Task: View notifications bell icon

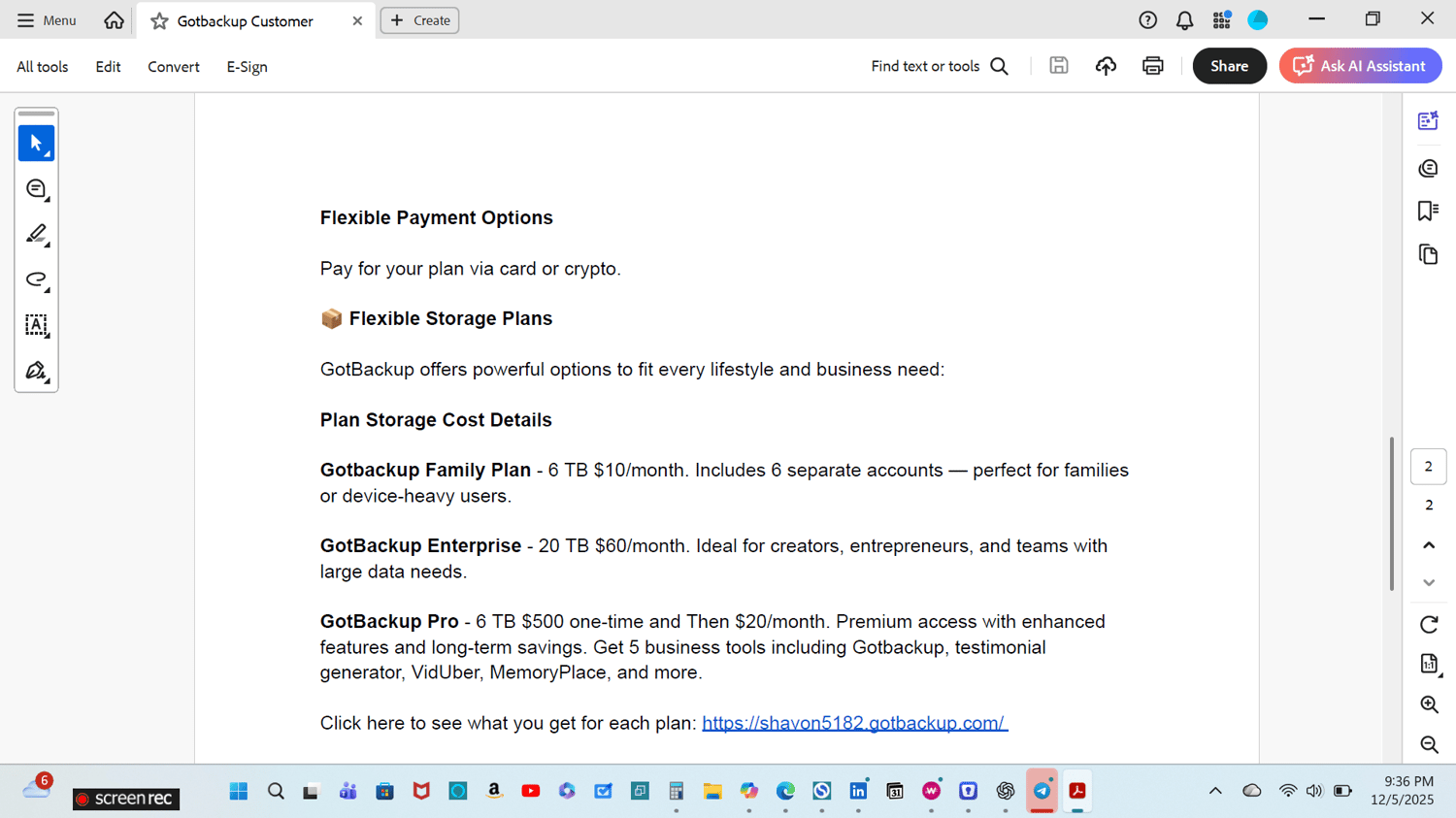Action: [x=1184, y=20]
